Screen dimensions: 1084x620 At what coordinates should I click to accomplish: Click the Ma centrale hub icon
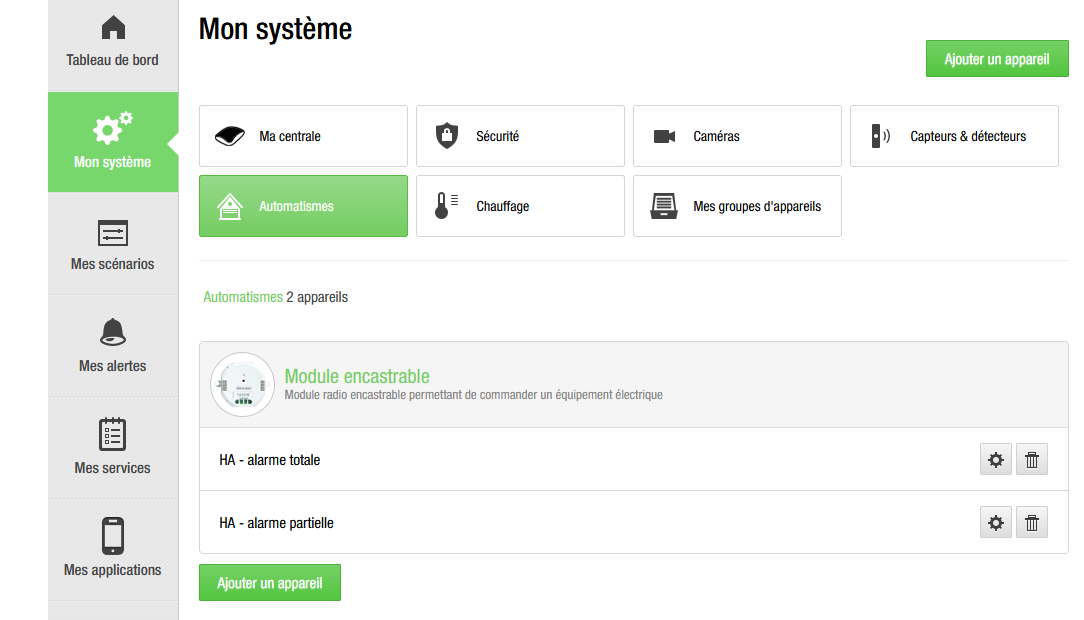click(x=230, y=136)
